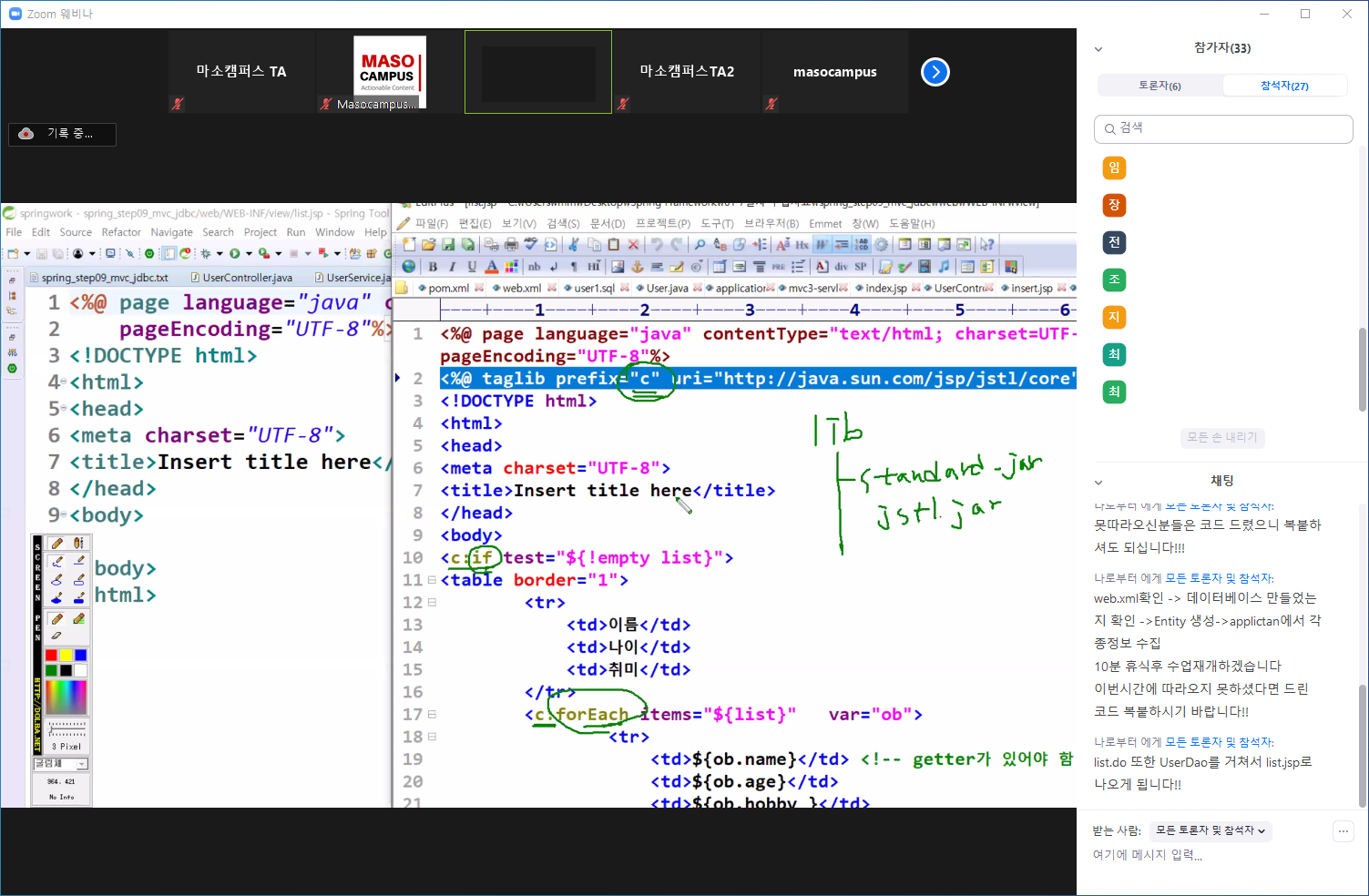Open the Screen Pen font dropdown
The height and width of the screenshot is (896, 1369).
coord(81,764)
